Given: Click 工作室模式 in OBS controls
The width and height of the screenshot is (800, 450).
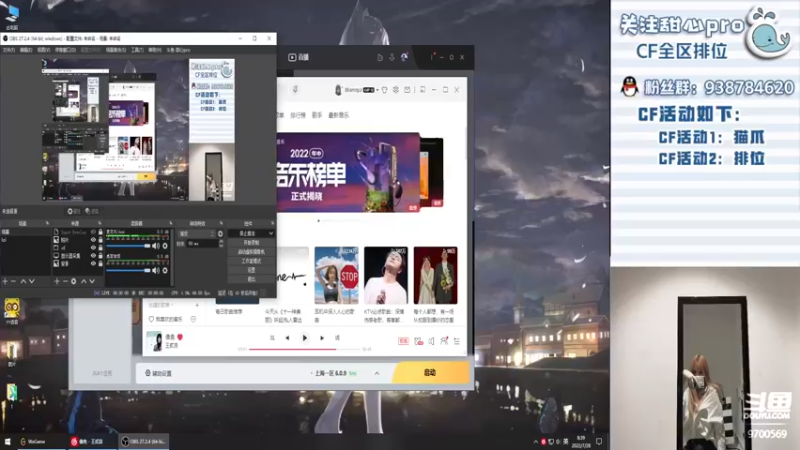Looking at the screenshot, I should (251, 261).
